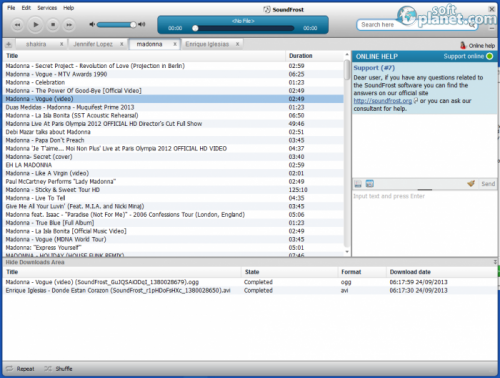Screen dimensions: 500x378
Task: Open the Enrique Iglesias tab
Action: click(207, 44)
